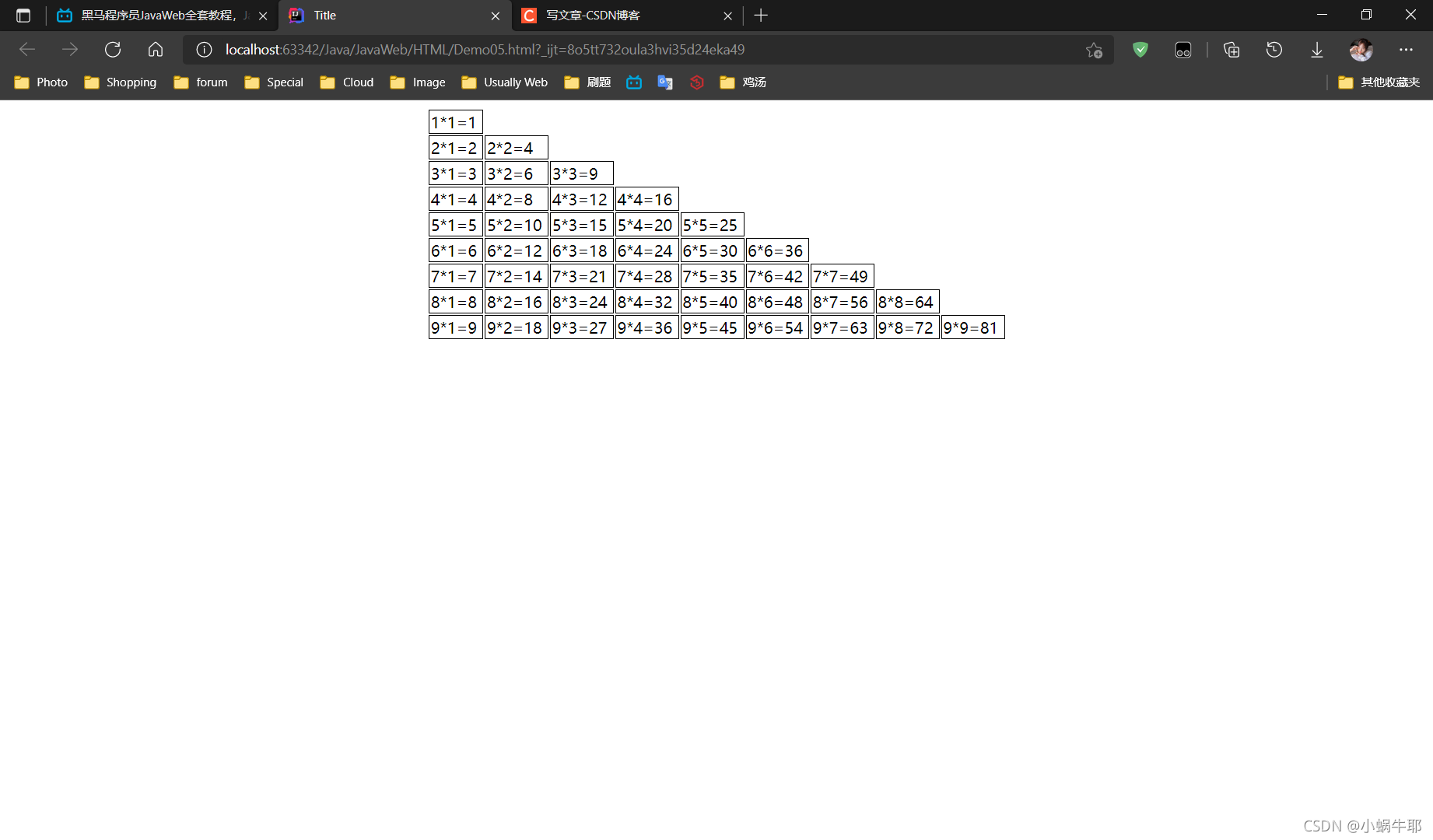
Task: View site information icon in address bar
Action: [204, 50]
